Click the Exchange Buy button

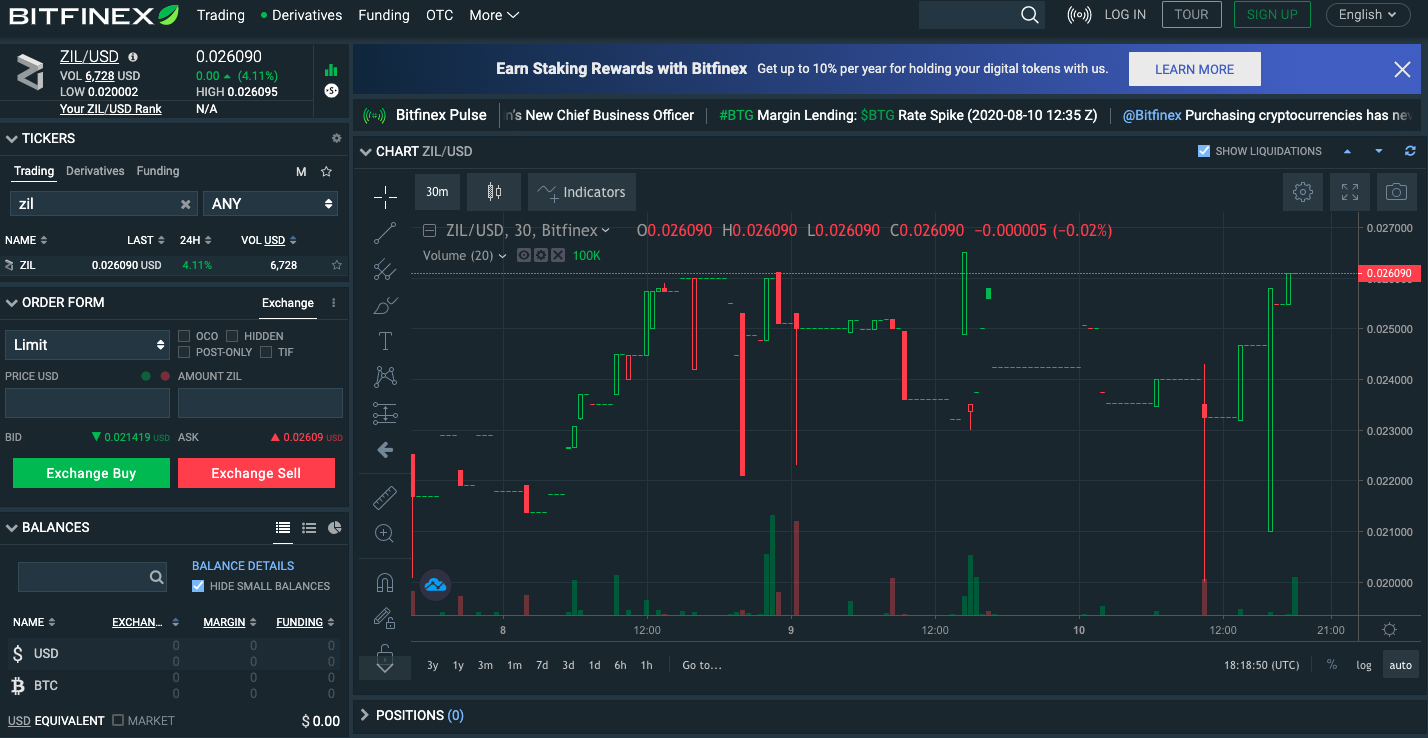(x=91, y=473)
